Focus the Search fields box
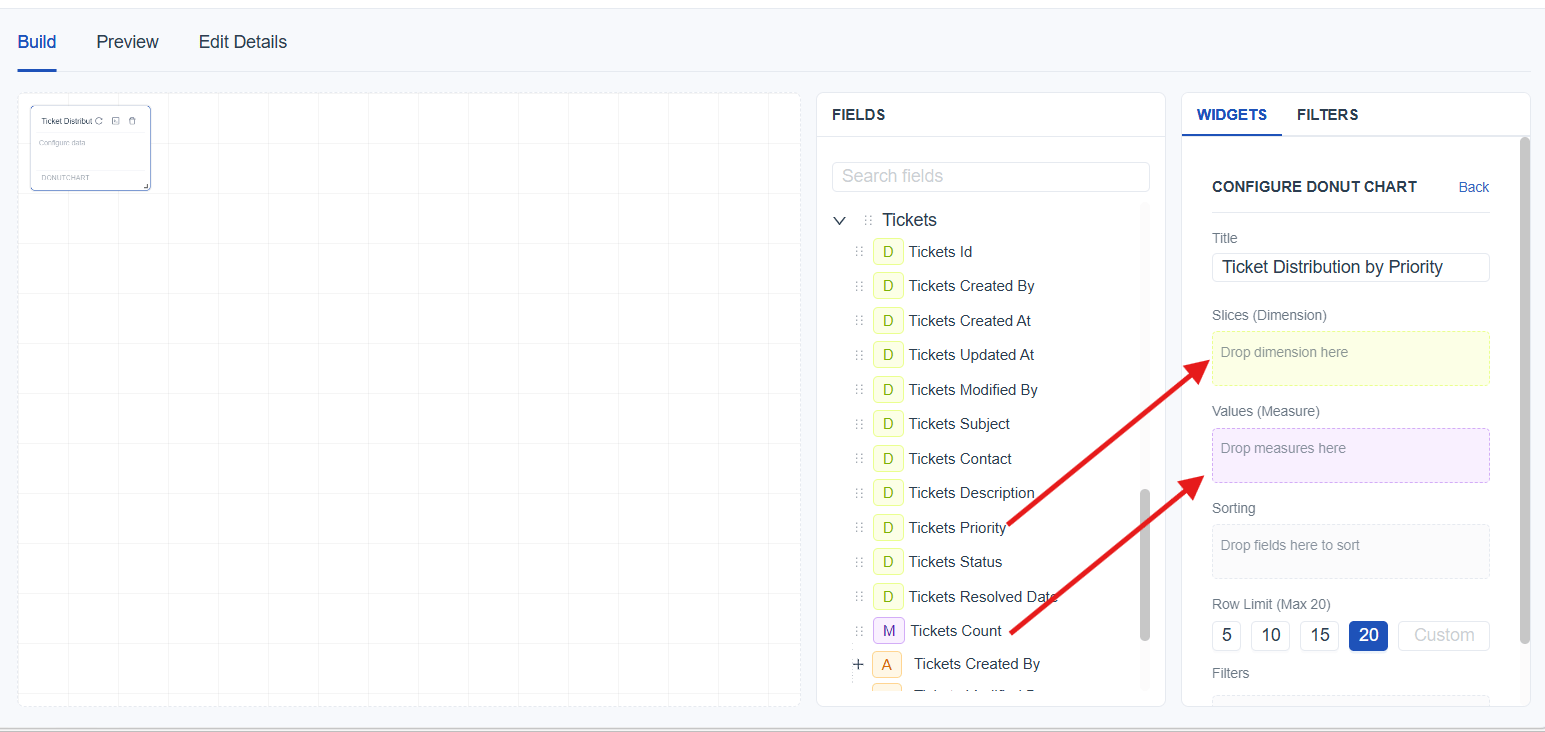1545x732 pixels. (990, 176)
